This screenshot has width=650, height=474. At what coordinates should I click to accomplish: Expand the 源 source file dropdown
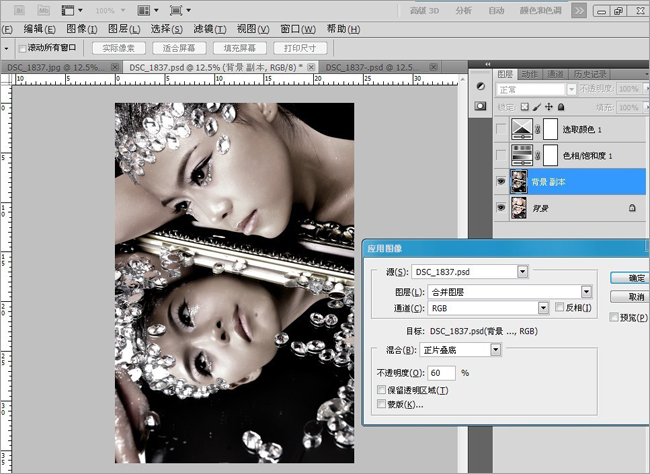[x=523, y=271]
